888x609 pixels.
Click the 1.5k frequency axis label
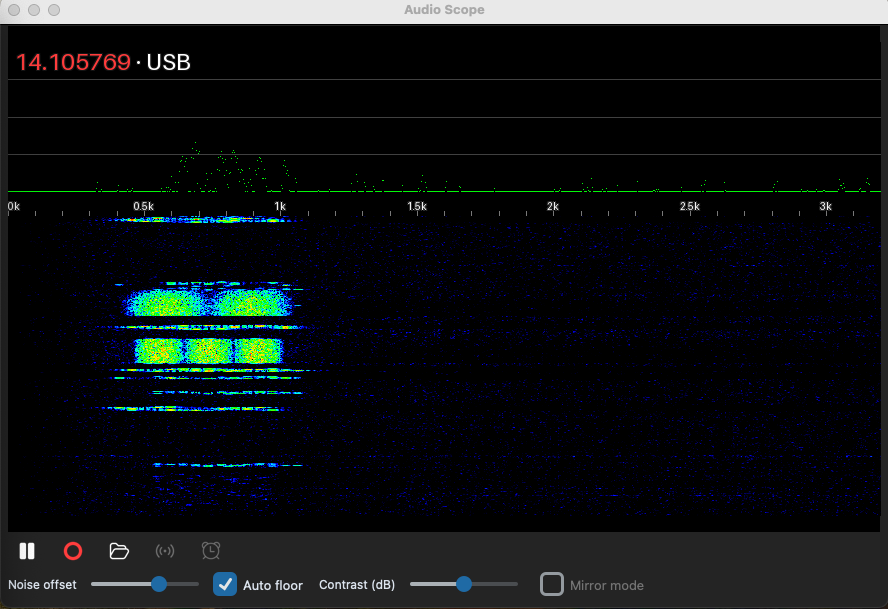(417, 206)
